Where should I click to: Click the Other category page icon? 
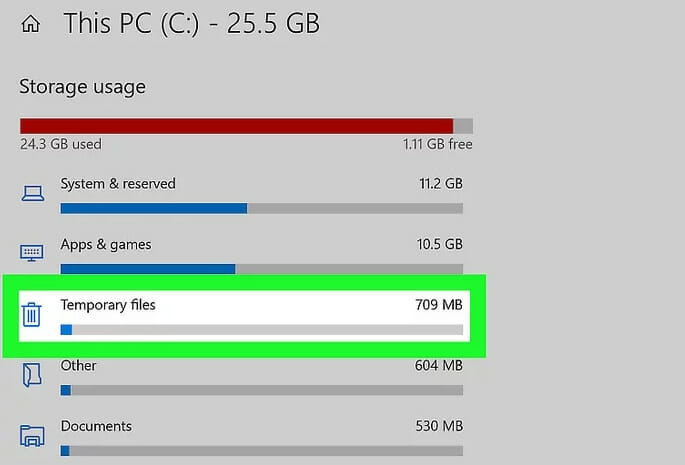click(32, 375)
